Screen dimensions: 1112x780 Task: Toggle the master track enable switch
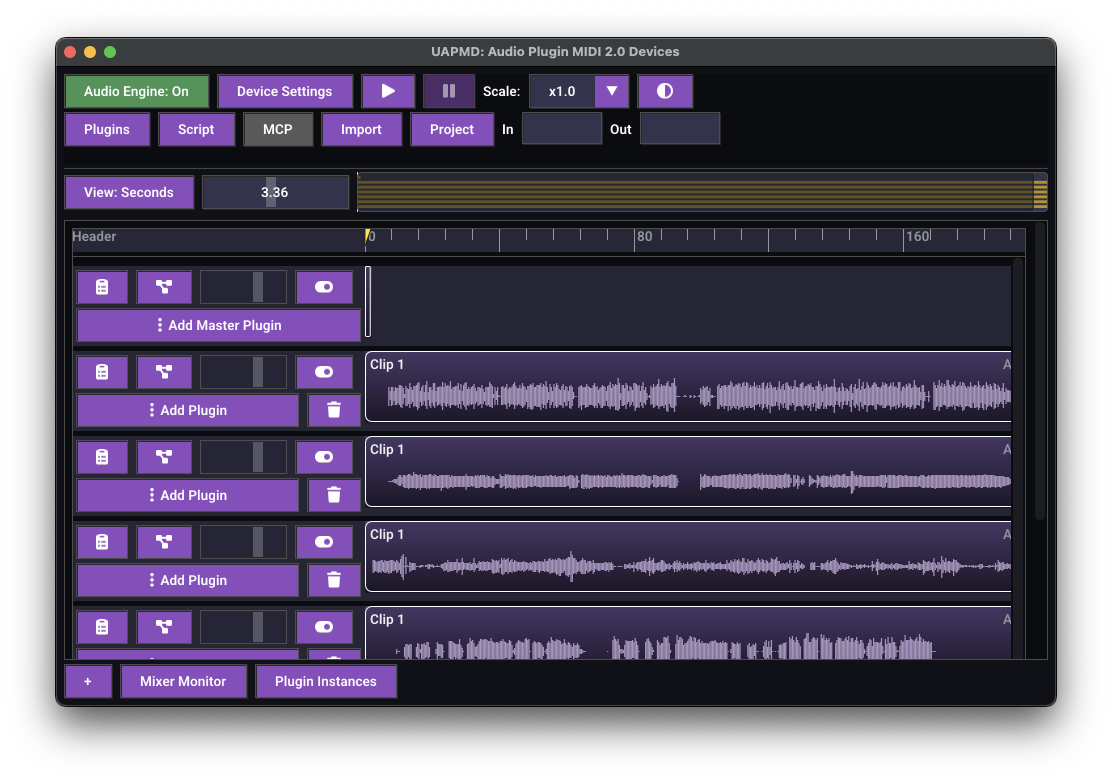pyautogui.click(x=324, y=286)
